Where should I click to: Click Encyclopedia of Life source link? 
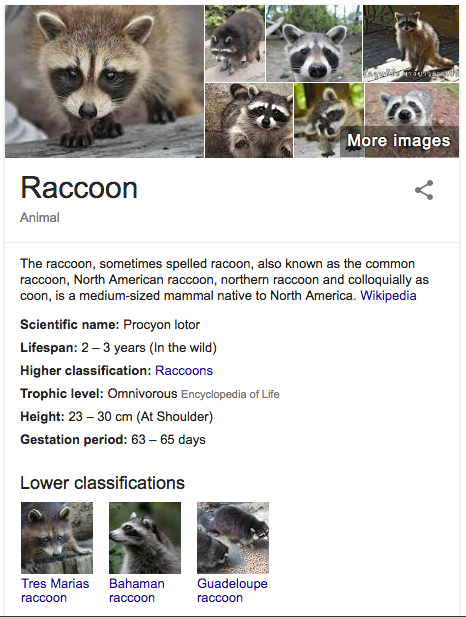click(230, 394)
